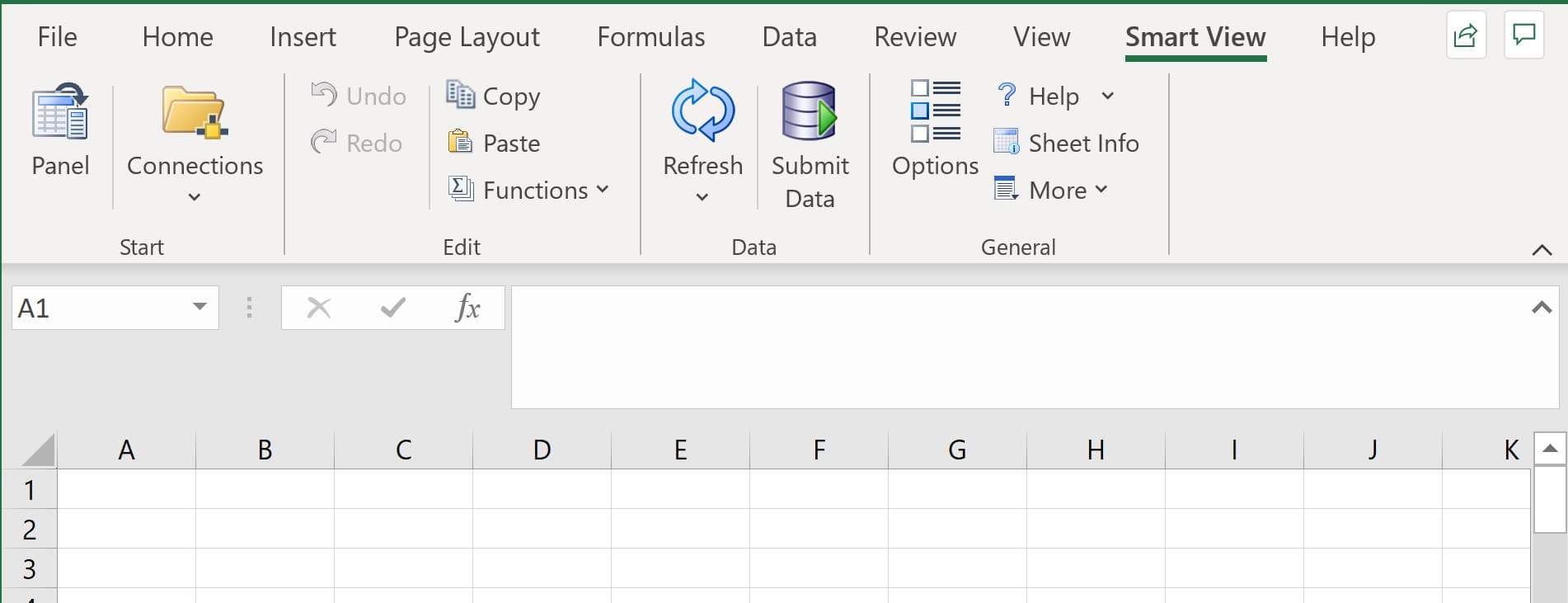Select row 2 header
Viewport: 1568px width, 603px height.
29,529
